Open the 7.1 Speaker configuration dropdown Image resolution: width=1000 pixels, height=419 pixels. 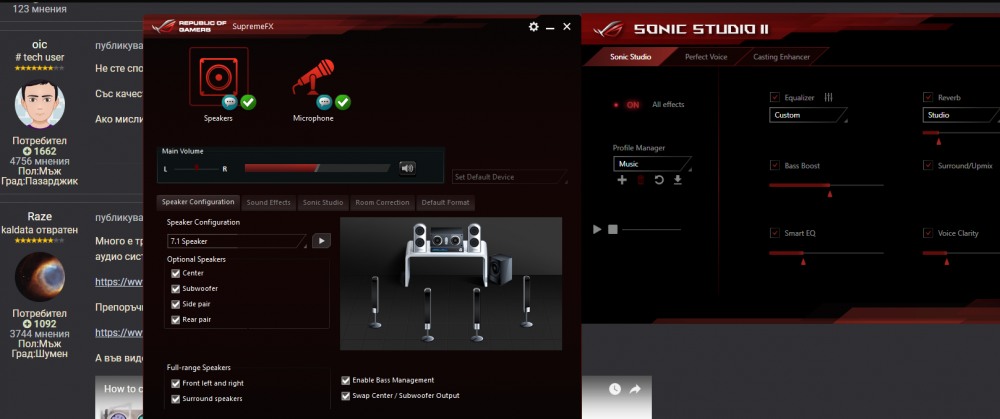pos(237,241)
